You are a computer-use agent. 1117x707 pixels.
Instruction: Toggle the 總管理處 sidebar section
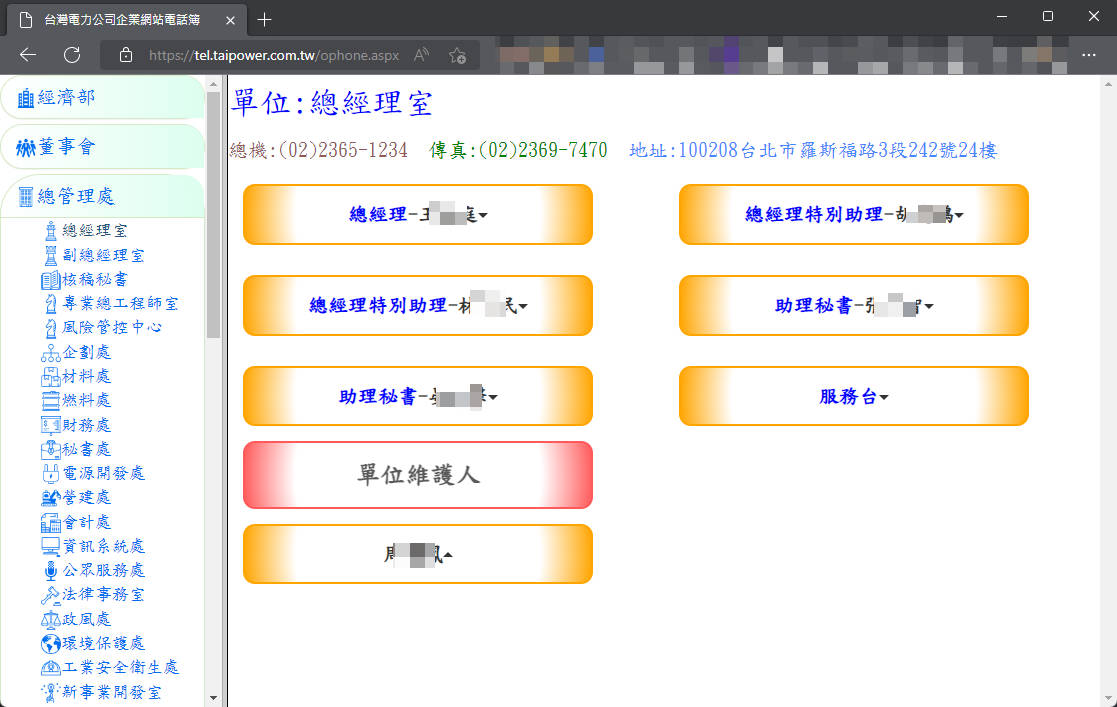pyautogui.click(x=103, y=197)
